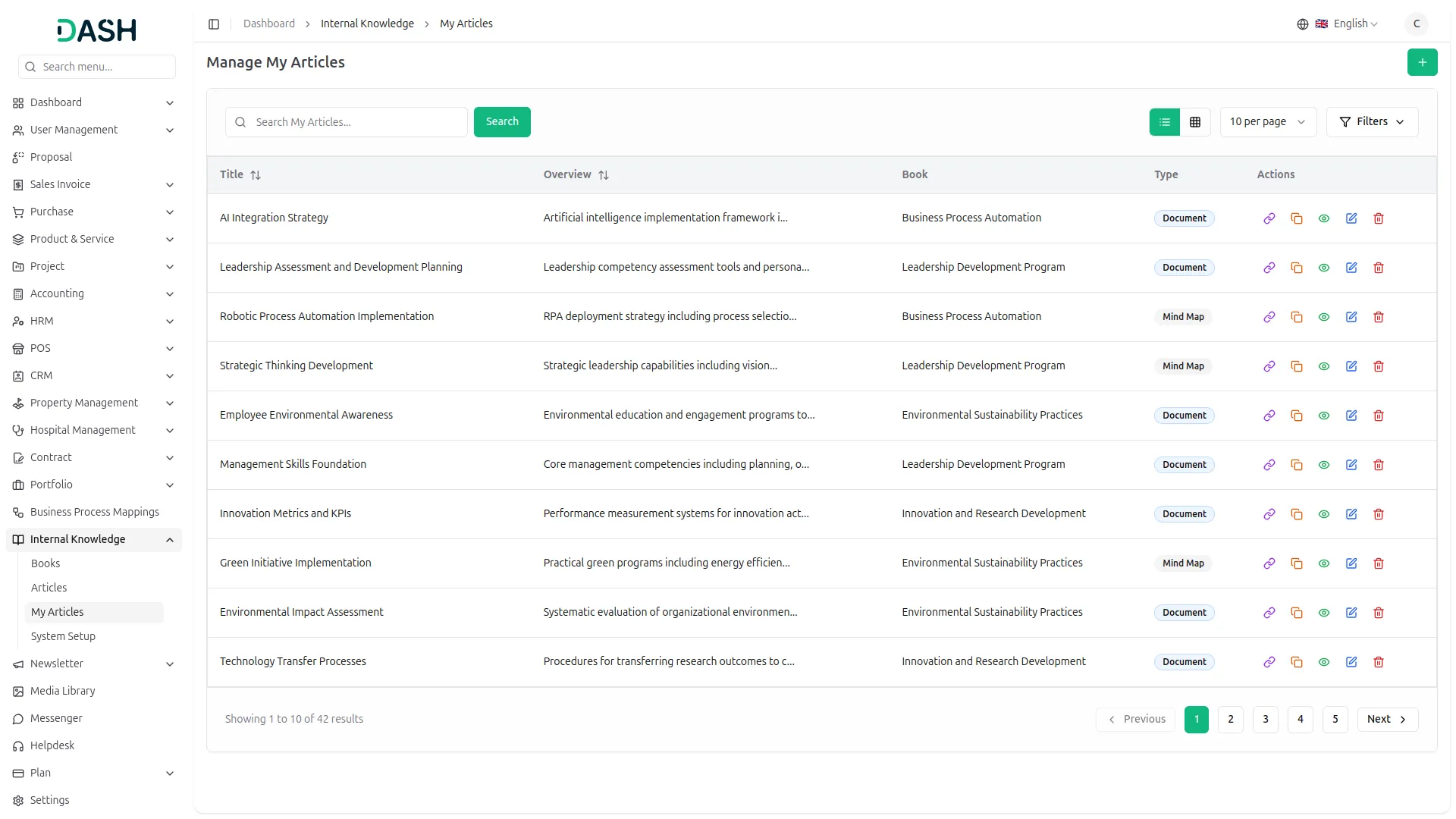Click the green add article plus button
Screen dimensions: 1456x819
point(1422,62)
